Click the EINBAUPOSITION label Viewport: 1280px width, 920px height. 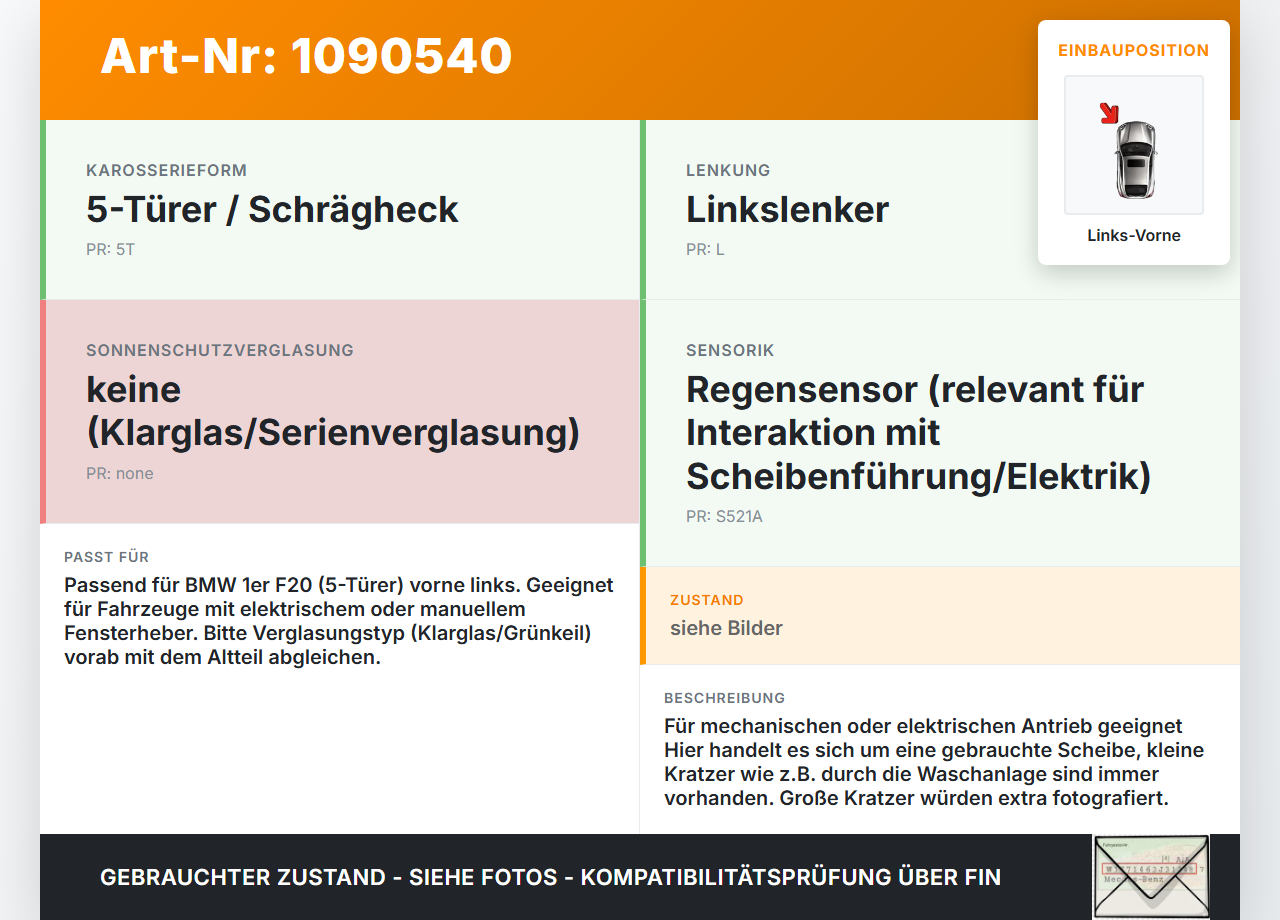(1134, 50)
